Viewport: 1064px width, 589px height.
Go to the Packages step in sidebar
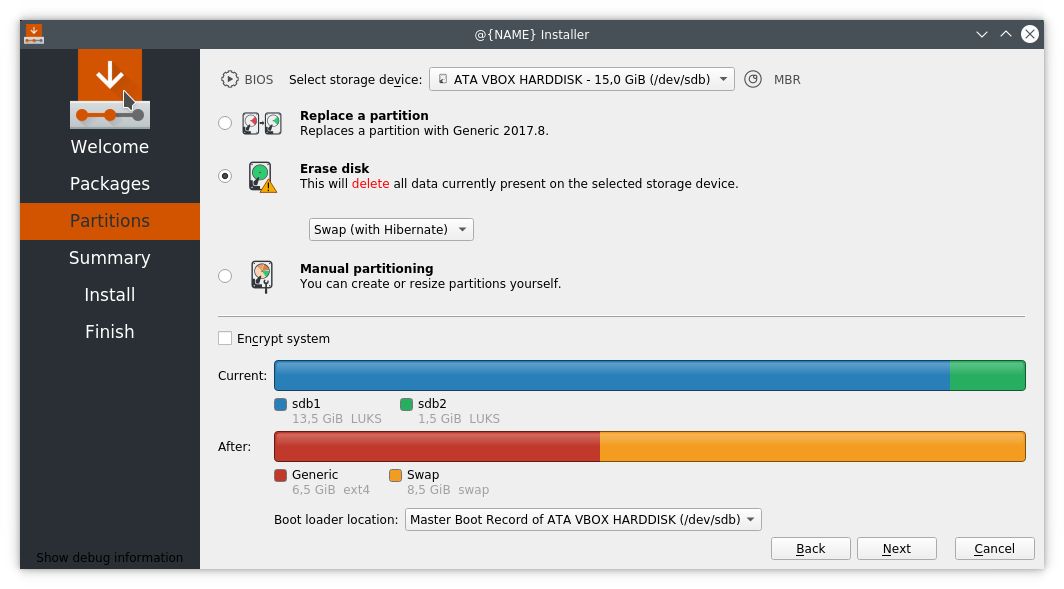click(110, 184)
